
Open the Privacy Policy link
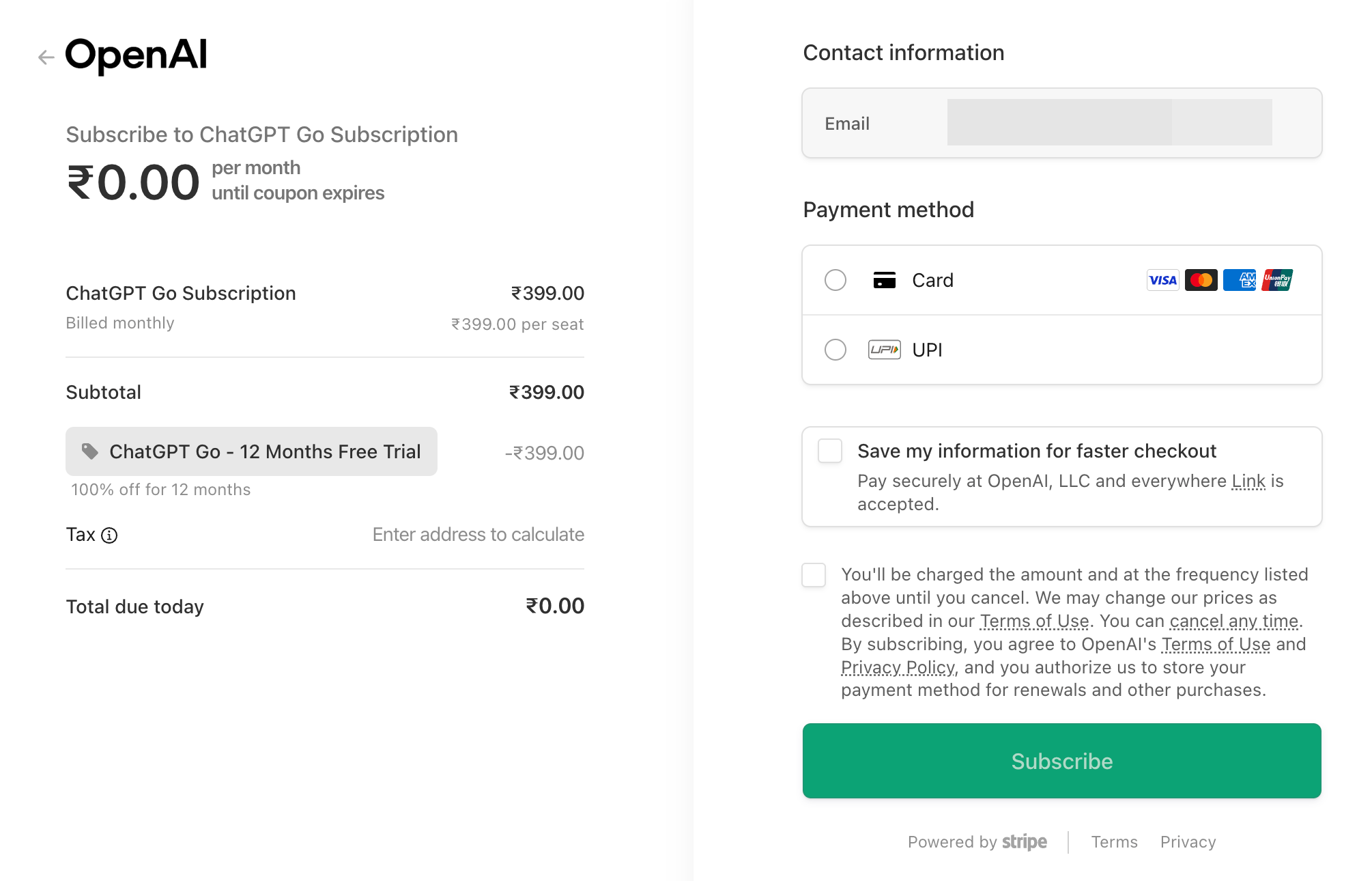point(898,667)
